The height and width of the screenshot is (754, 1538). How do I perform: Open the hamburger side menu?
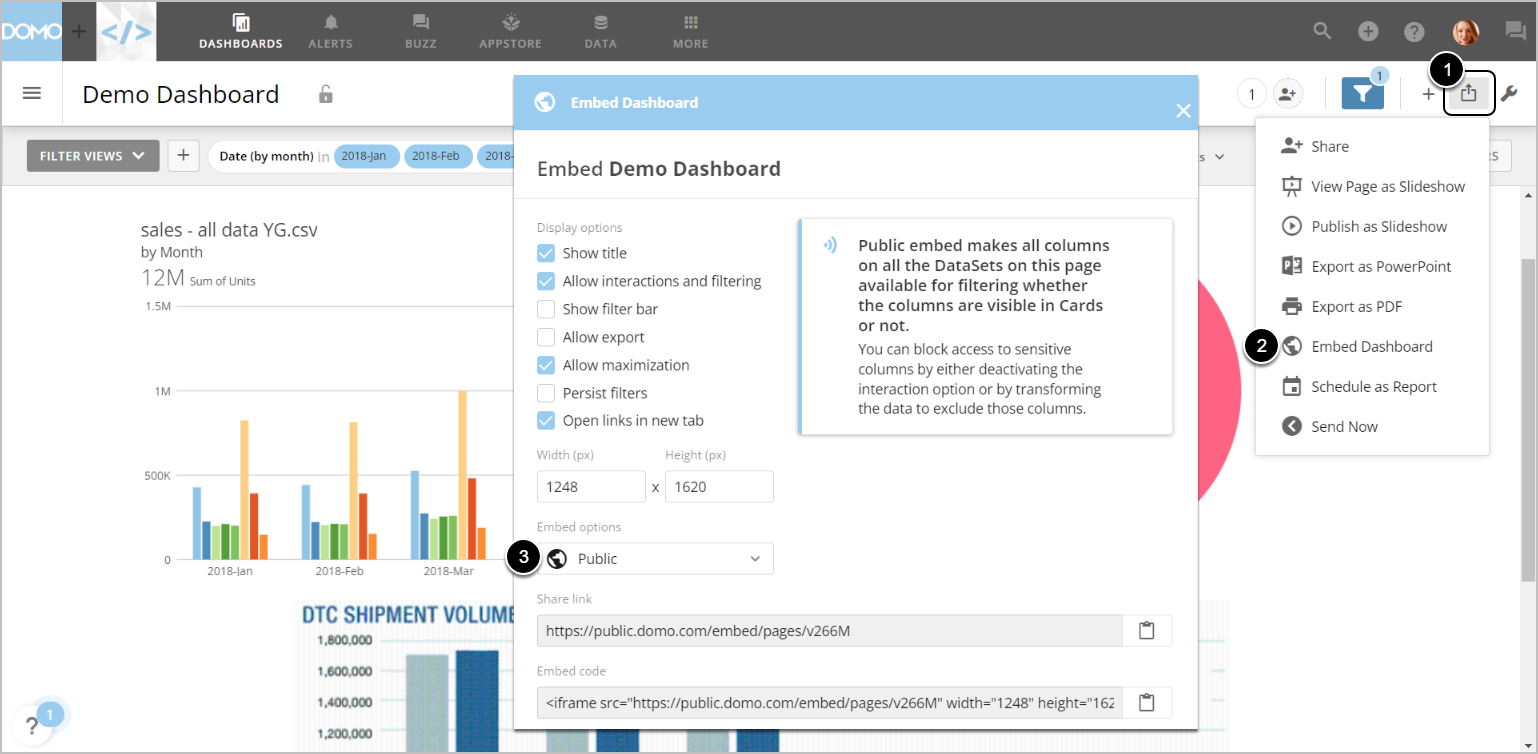(x=32, y=93)
